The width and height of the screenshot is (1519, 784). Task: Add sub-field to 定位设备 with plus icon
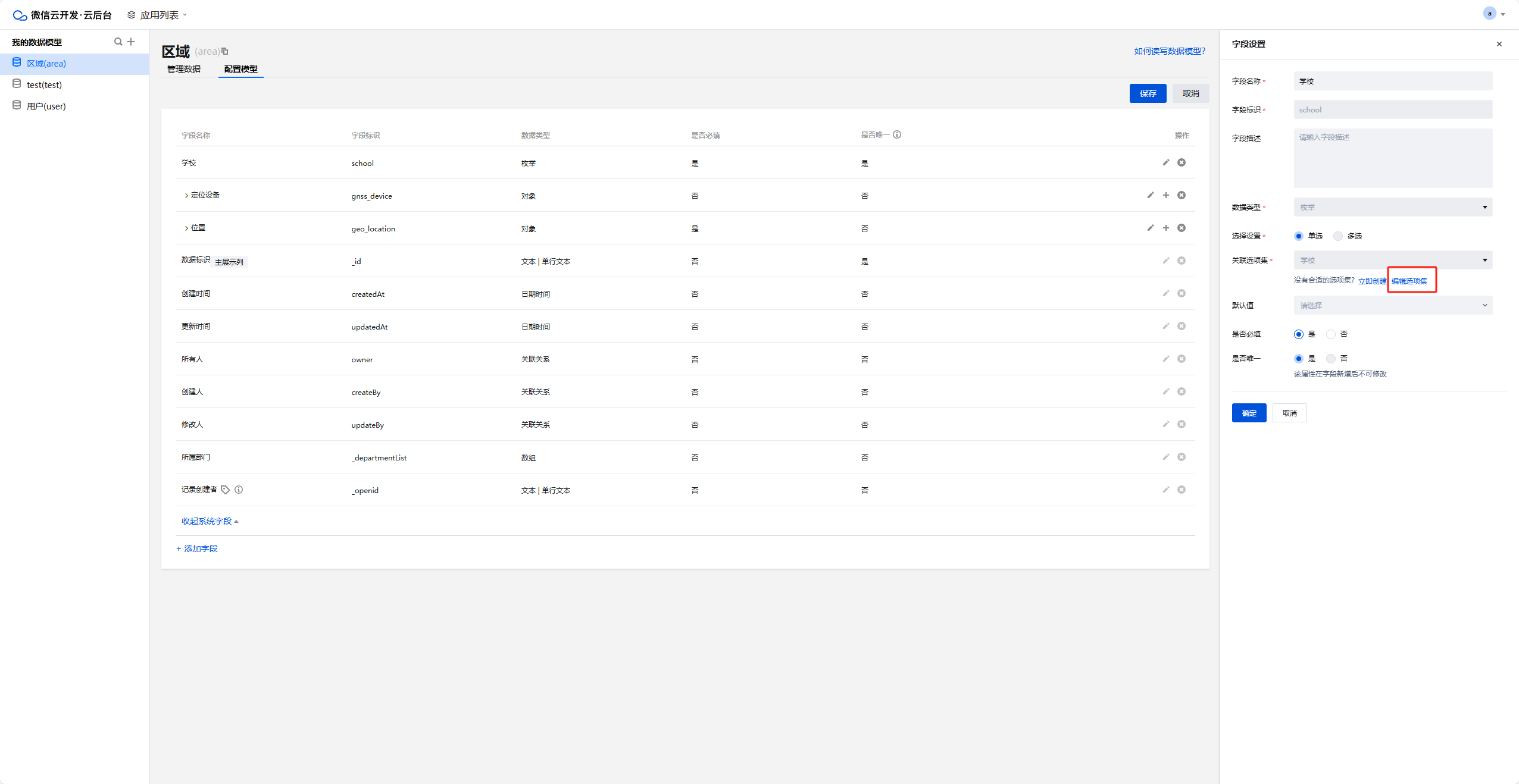(x=1166, y=195)
